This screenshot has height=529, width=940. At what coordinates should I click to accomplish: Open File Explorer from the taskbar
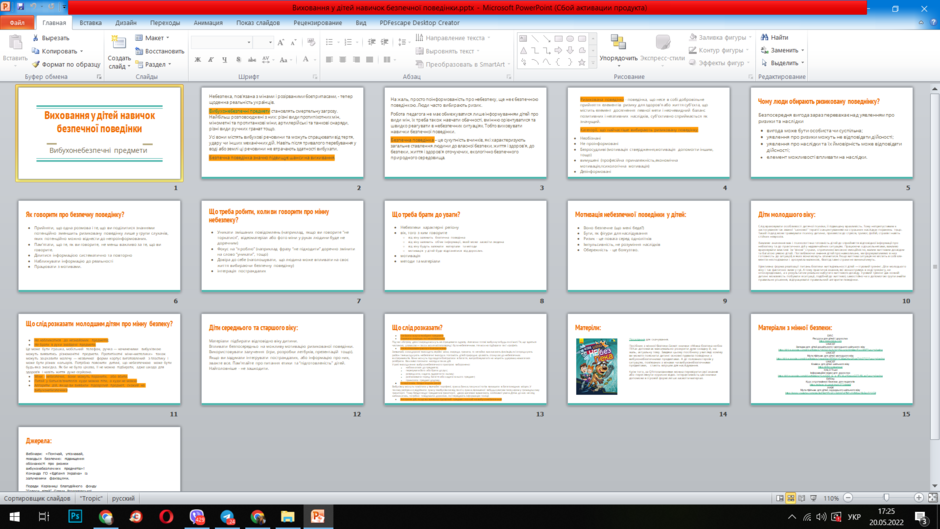(x=288, y=516)
